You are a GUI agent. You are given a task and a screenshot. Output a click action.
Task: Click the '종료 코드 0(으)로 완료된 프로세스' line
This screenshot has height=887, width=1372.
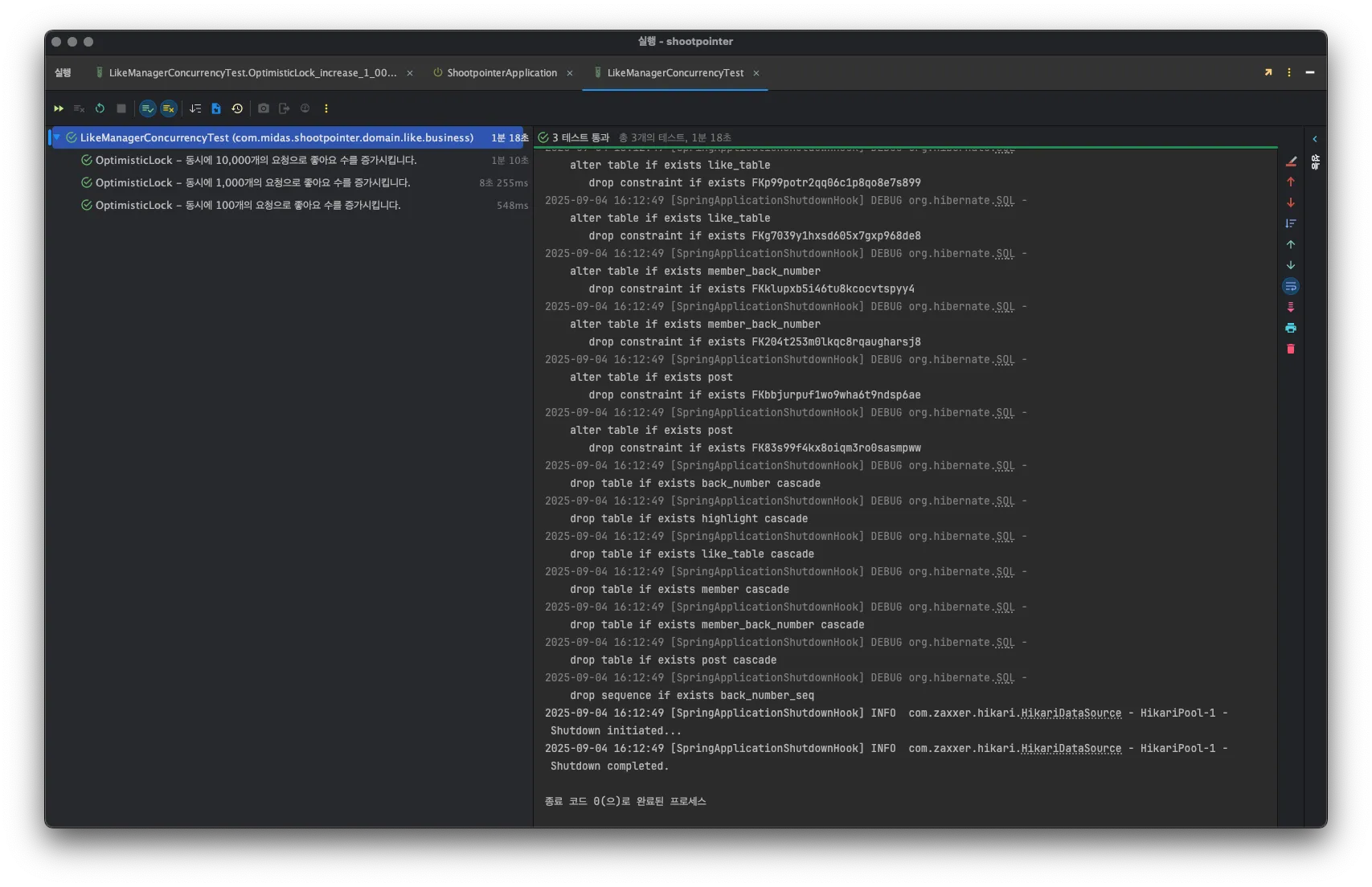625,802
